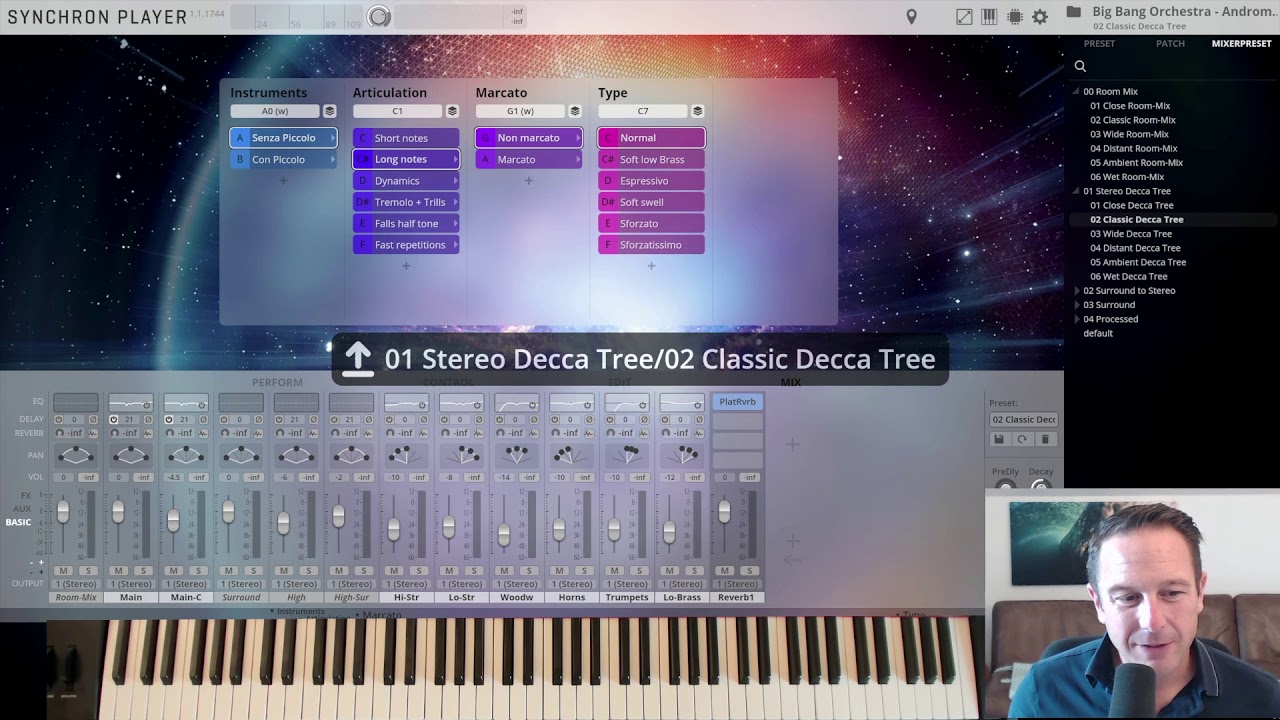Select the Sforzato type slot
Screen dimensions: 1280x720
(651, 224)
